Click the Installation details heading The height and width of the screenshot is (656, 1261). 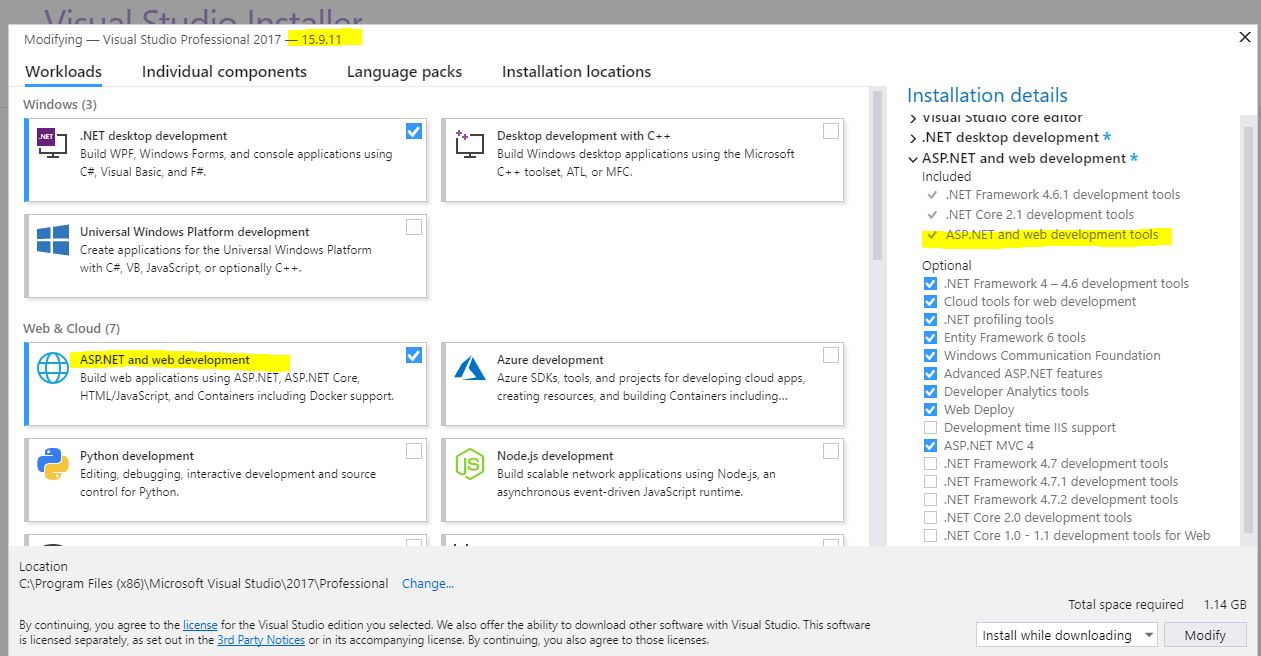click(987, 95)
